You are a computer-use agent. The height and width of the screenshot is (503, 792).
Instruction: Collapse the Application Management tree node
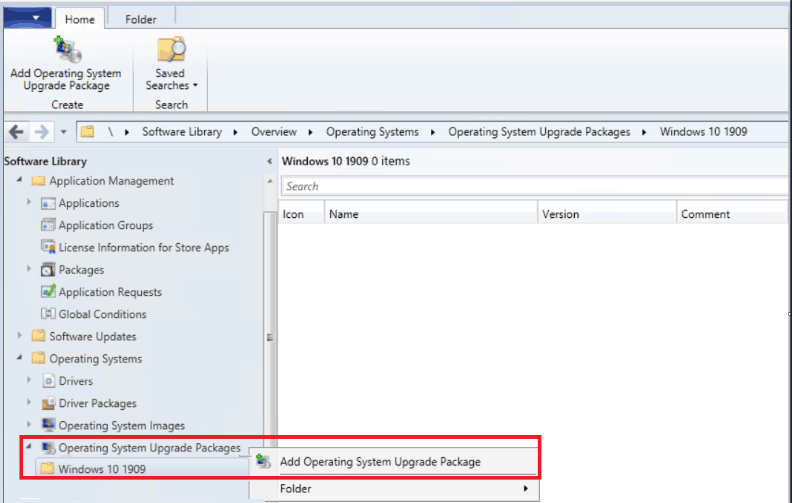[x=19, y=180]
